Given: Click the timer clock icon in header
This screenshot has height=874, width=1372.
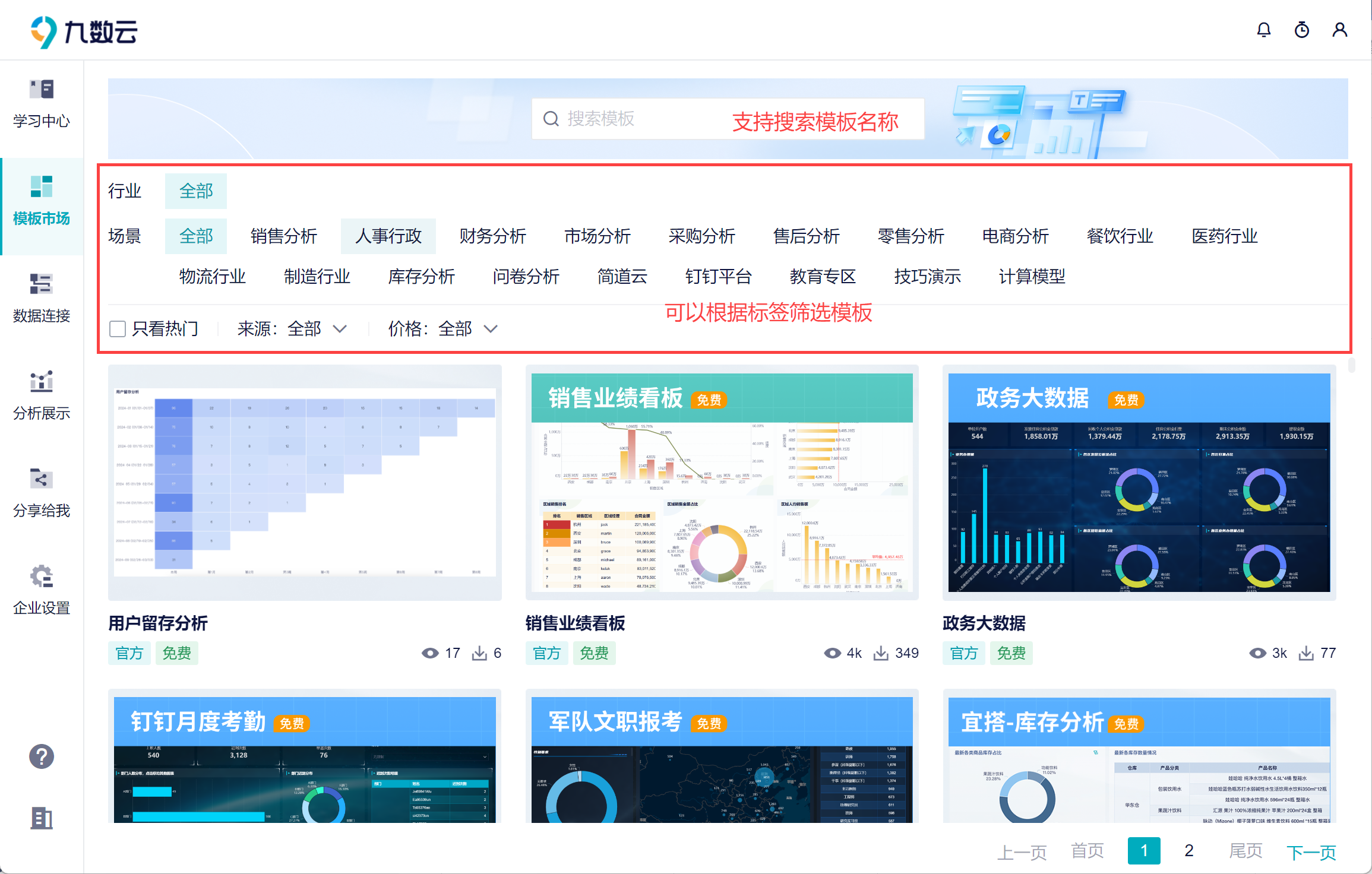Looking at the screenshot, I should click(1301, 30).
